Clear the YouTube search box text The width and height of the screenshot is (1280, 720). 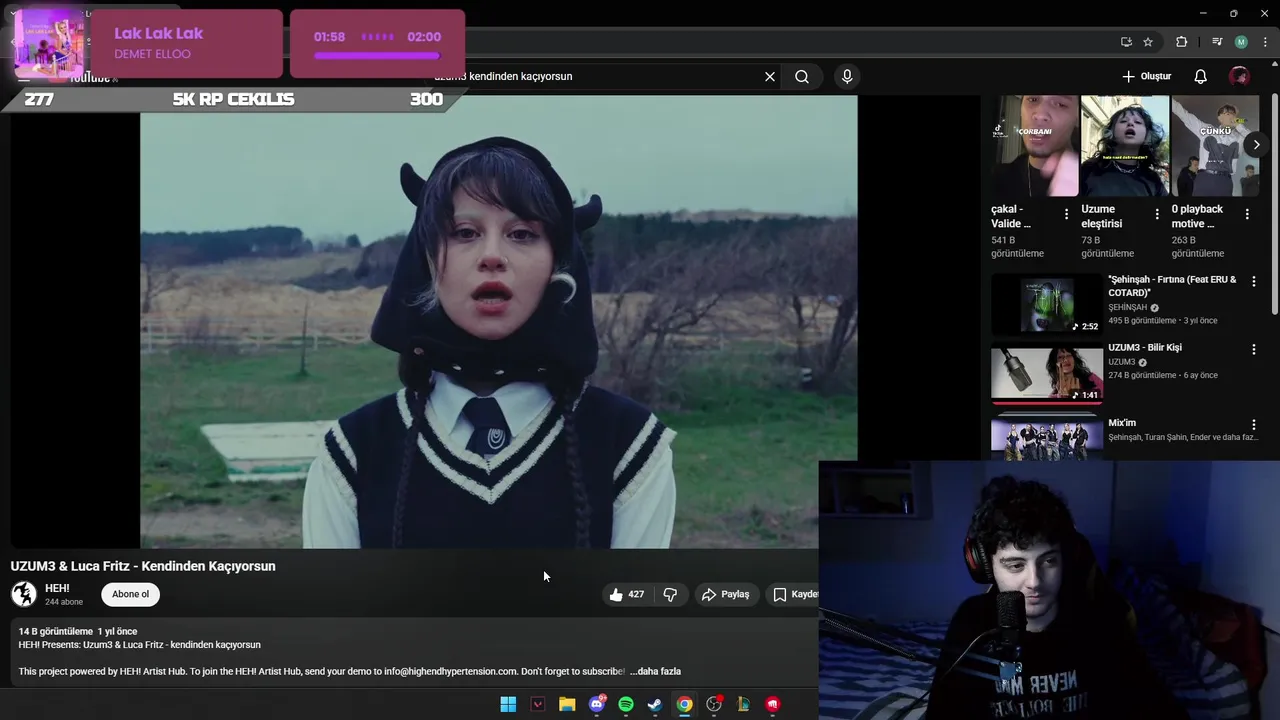tap(770, 76)
